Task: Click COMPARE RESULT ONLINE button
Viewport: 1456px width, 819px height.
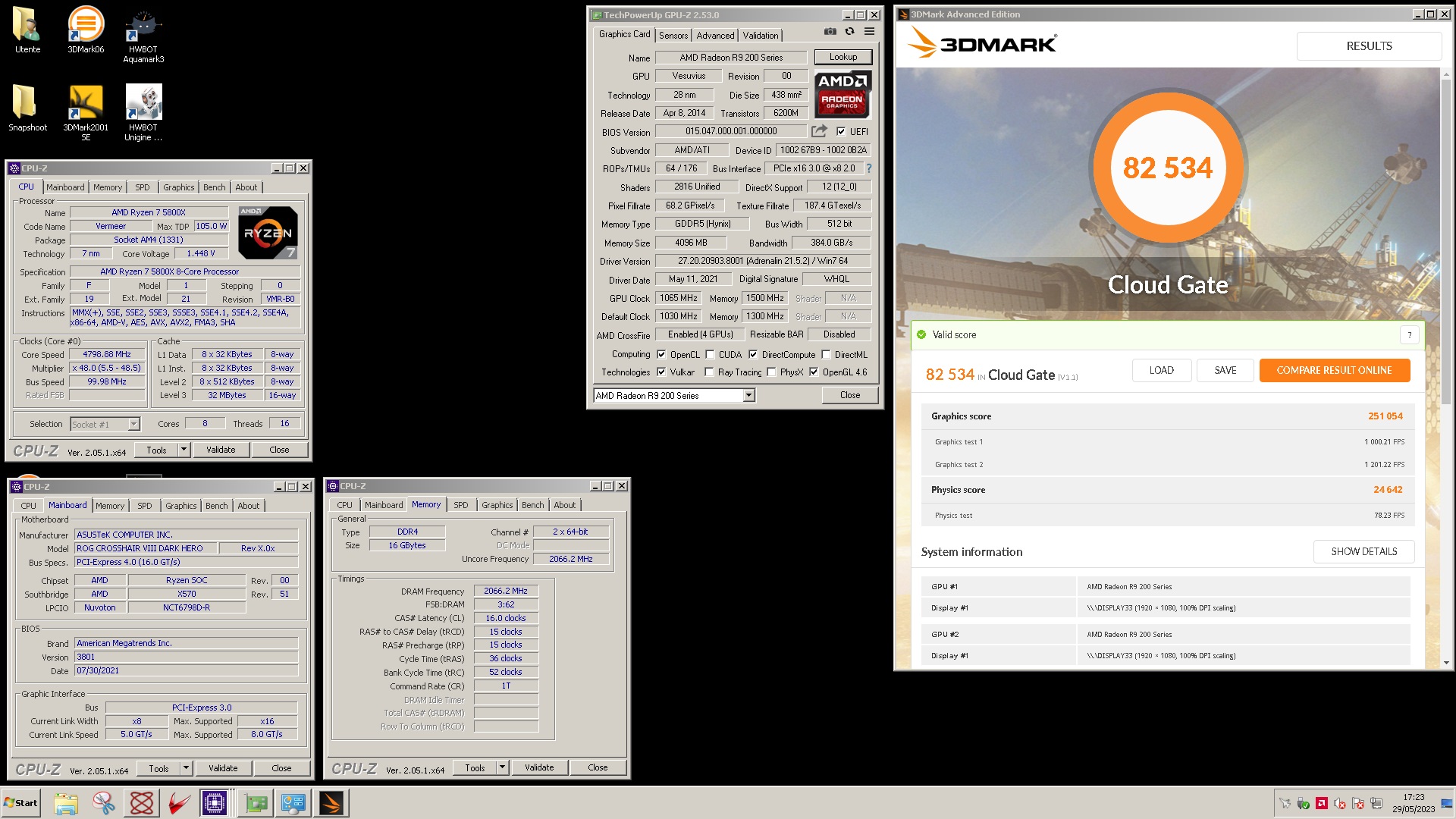Action: [x=1334, y=370]
